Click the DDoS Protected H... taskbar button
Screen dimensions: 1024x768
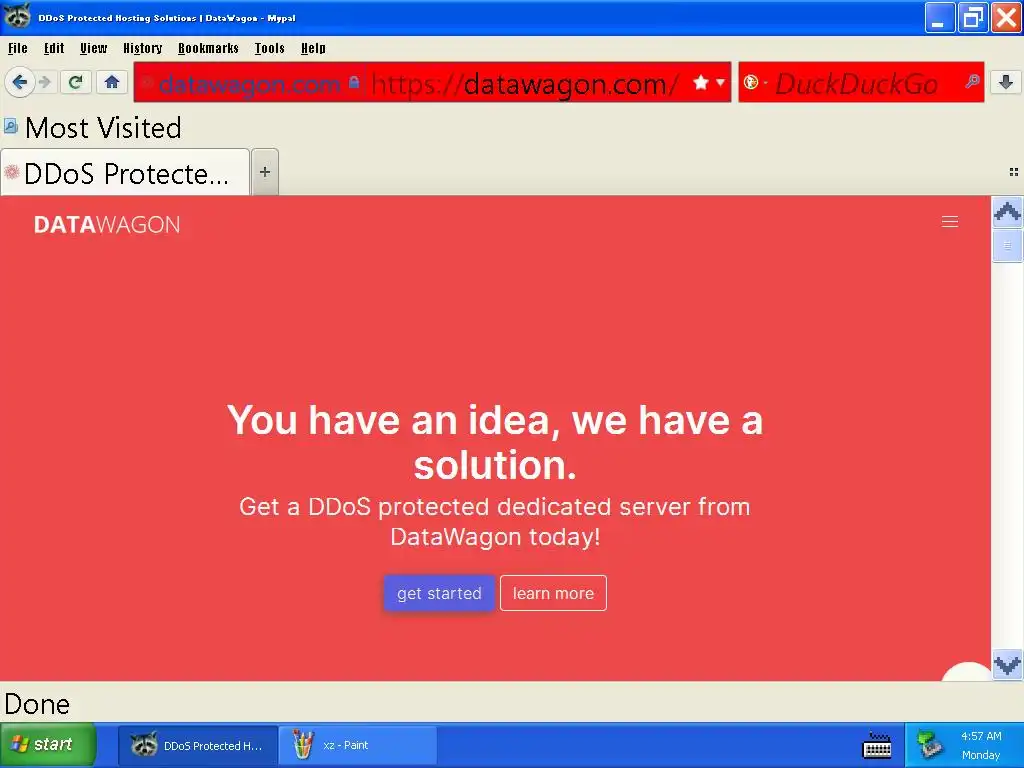point(198,745)
